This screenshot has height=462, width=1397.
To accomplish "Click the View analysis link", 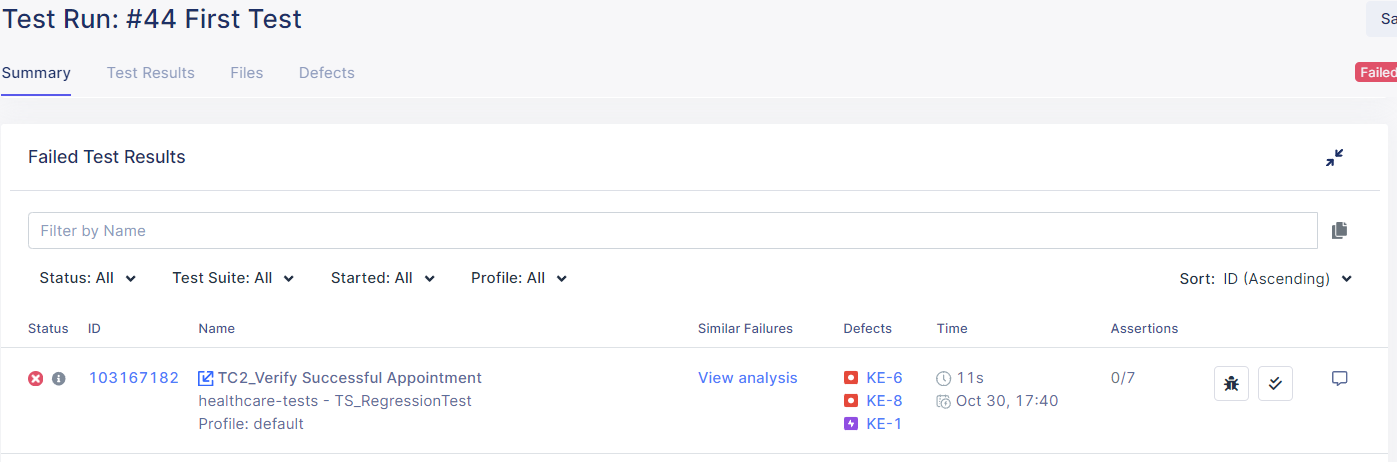I will click(x=748, y=378).
